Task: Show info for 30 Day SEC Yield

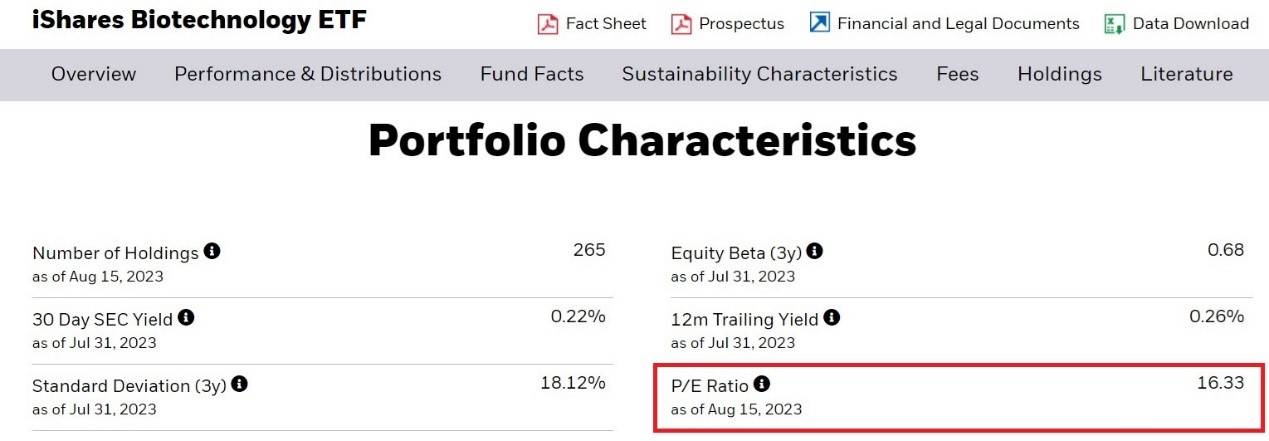Action: coord(186,318)
